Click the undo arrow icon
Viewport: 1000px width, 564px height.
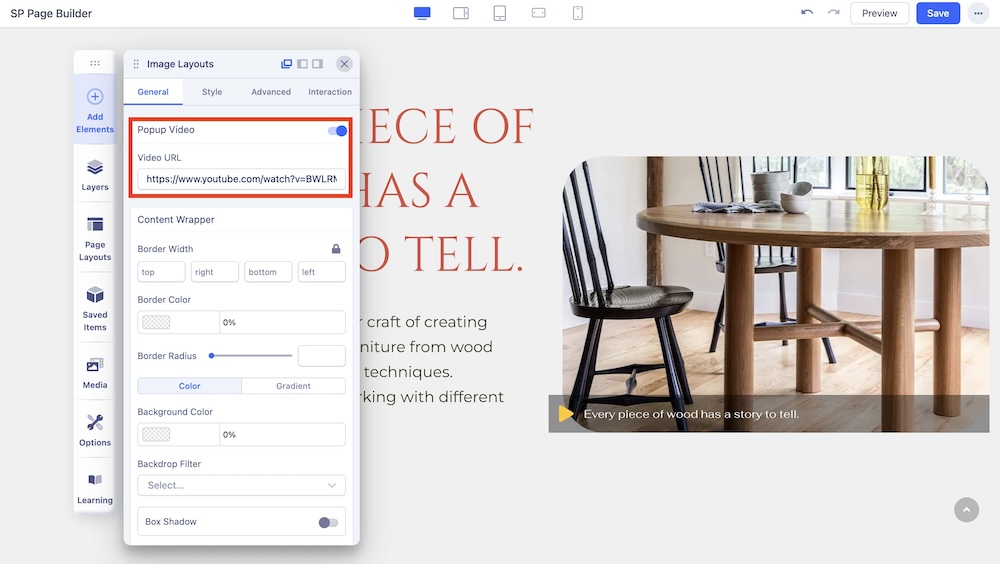[x=807, y=13]
